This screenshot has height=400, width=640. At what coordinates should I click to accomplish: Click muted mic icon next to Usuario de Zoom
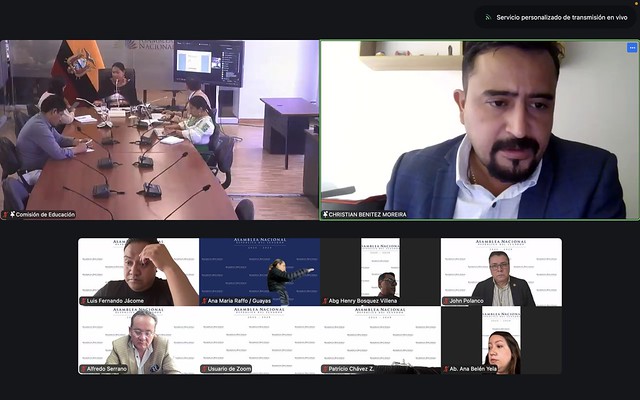pos(204,369)
